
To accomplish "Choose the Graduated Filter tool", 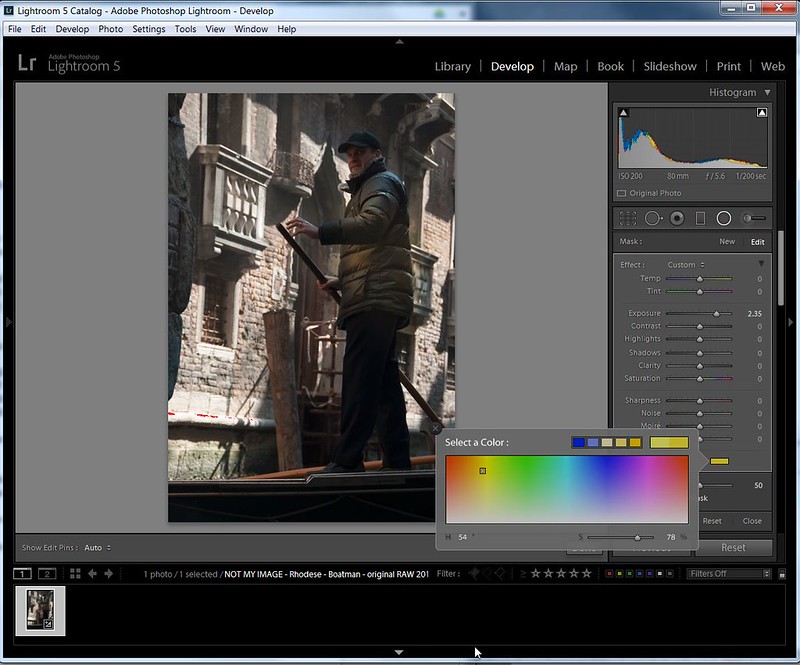I will click(x=700, y=218).
